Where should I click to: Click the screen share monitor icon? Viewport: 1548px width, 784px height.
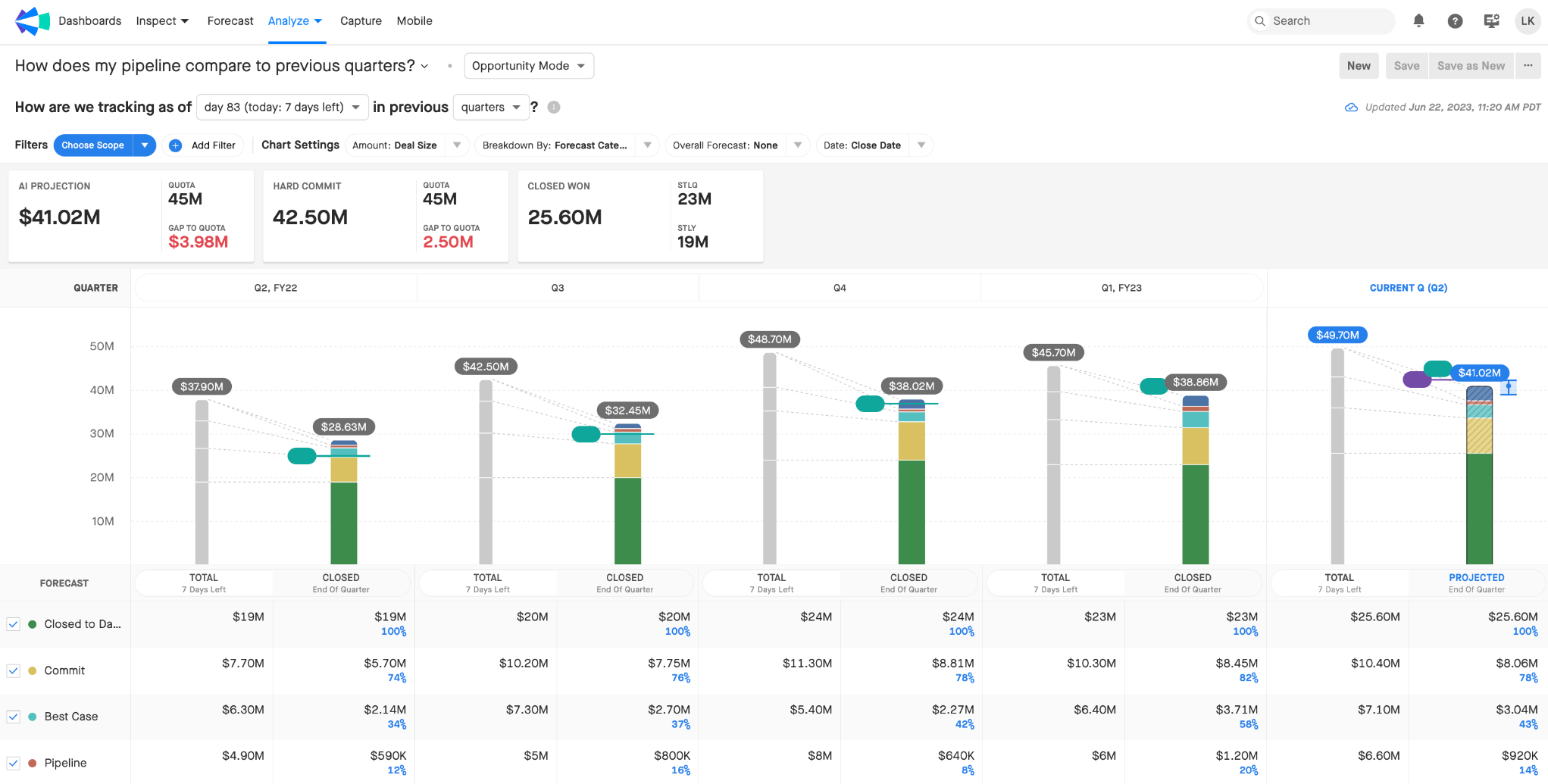(x=1491, y=21)
